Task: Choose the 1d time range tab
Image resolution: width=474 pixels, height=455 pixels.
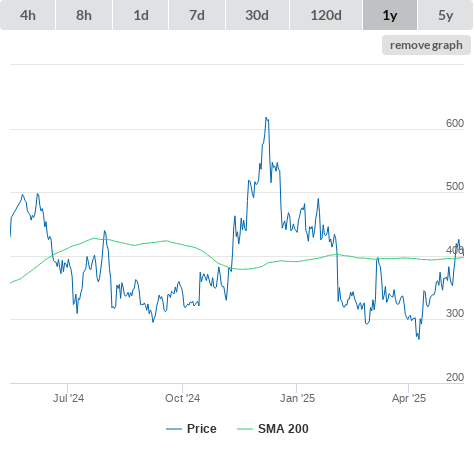Action: 141,15
